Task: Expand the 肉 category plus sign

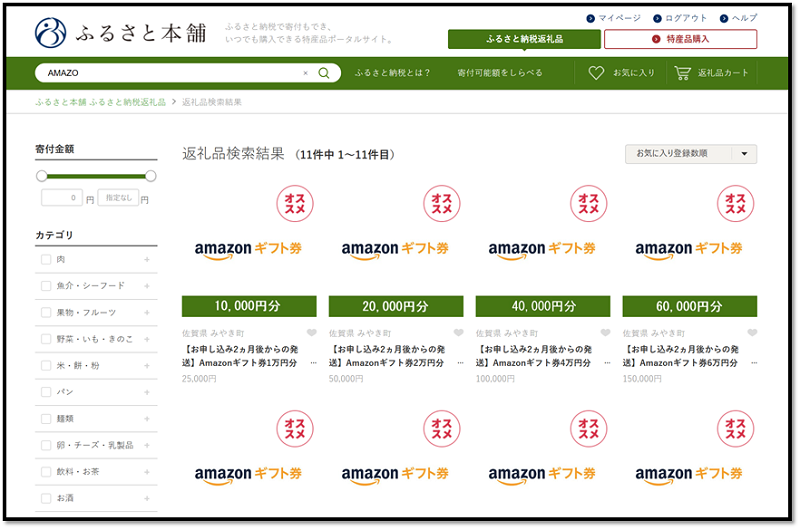Action: pos(147,260)
